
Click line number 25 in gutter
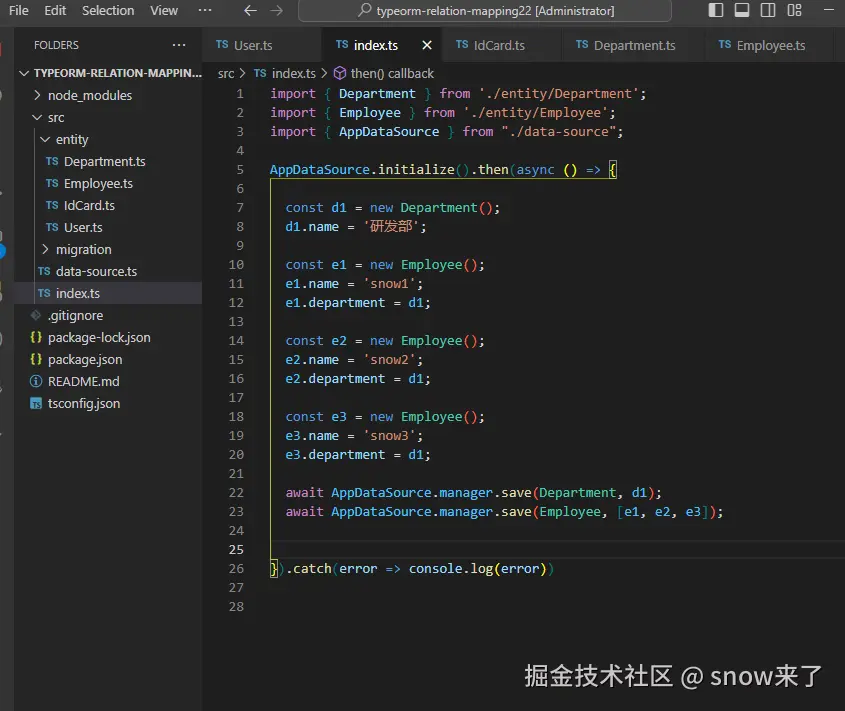(236, 550)
